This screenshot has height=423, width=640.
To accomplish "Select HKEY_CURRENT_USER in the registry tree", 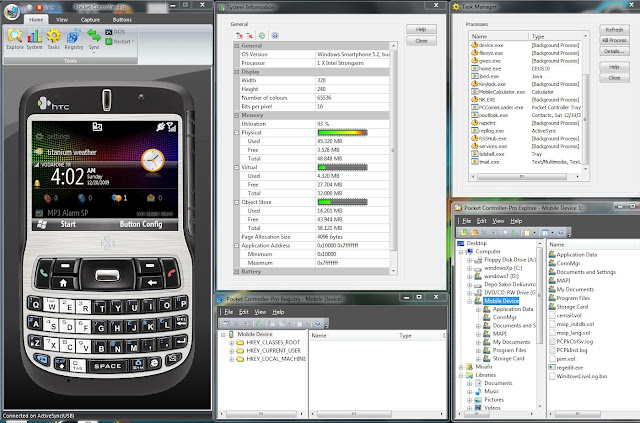I will 273,351.
